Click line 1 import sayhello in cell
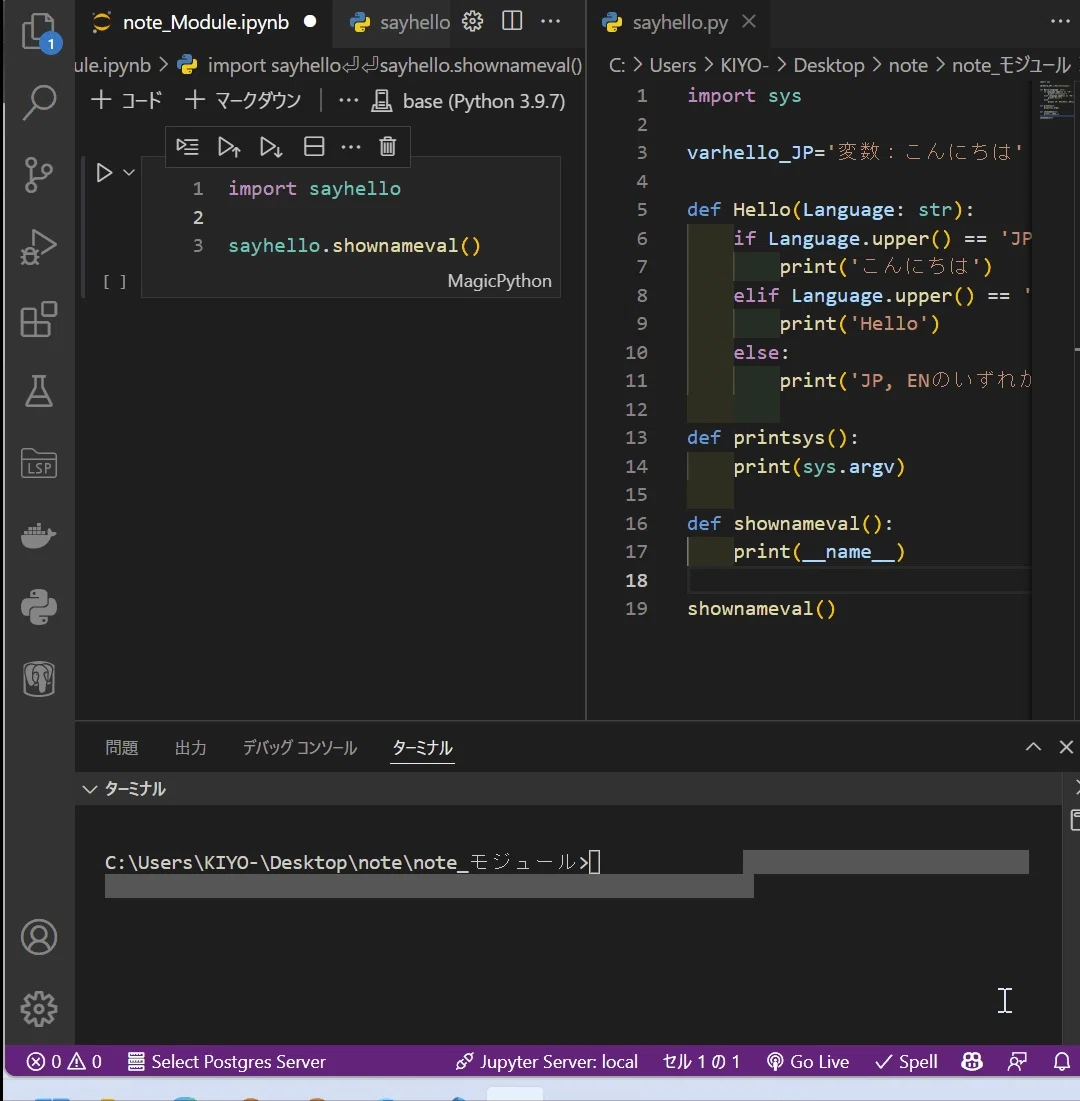The width and height of the screenshot is (1080, 1101). click(x=315, y=189)
